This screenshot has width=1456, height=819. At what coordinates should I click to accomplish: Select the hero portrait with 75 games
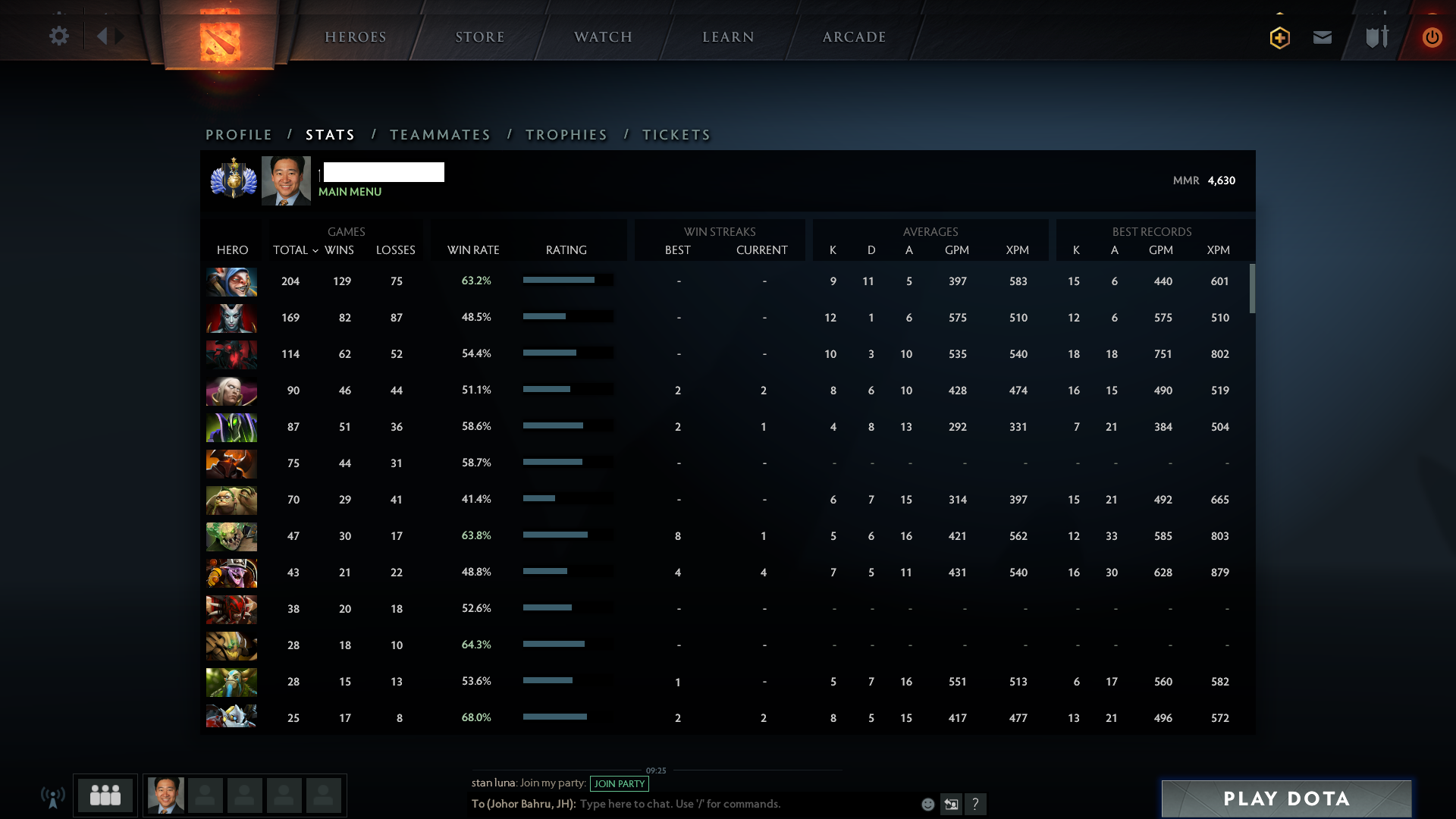pos(231,463)
